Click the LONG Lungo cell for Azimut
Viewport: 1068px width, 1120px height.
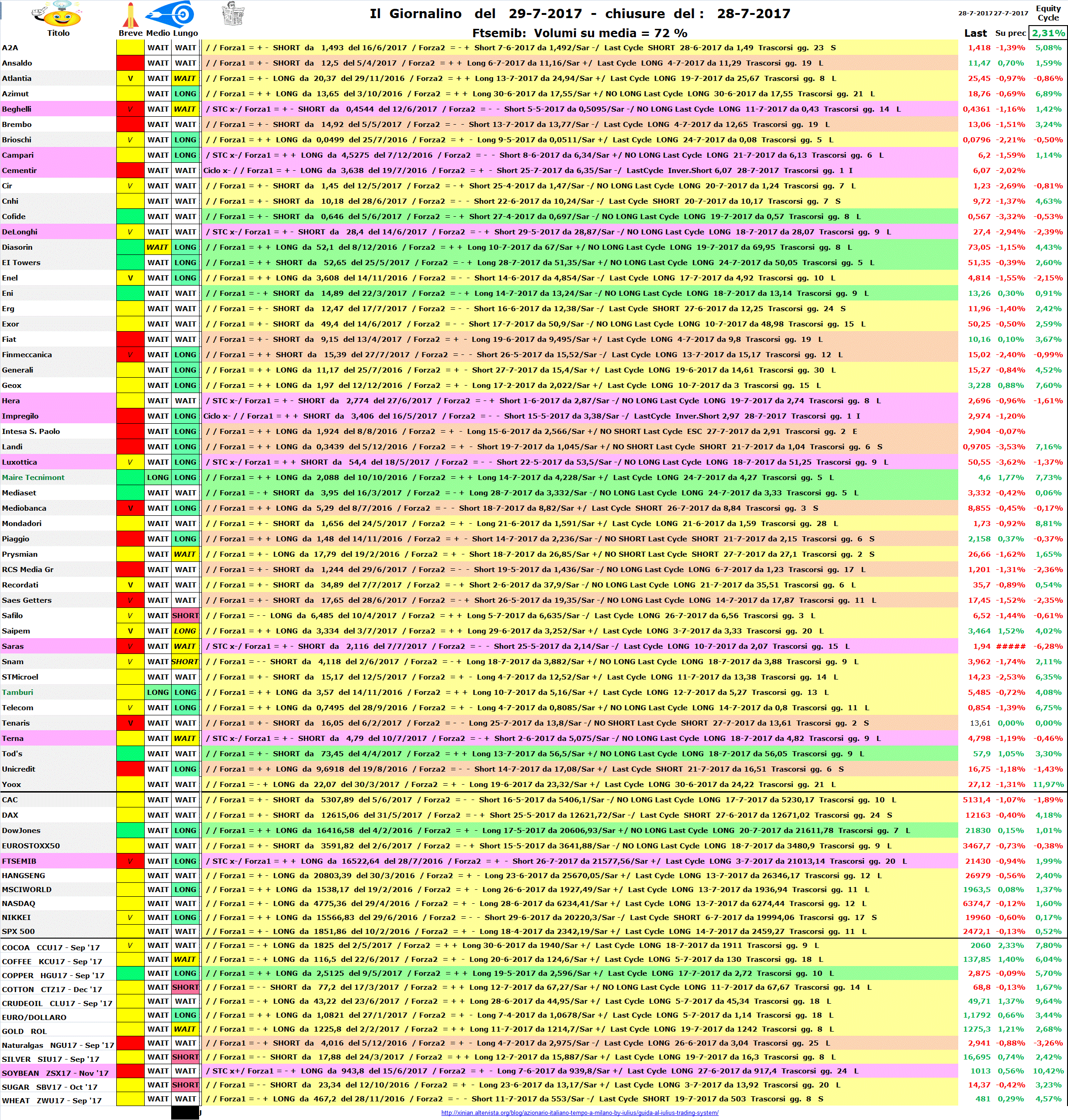(186, 94)
